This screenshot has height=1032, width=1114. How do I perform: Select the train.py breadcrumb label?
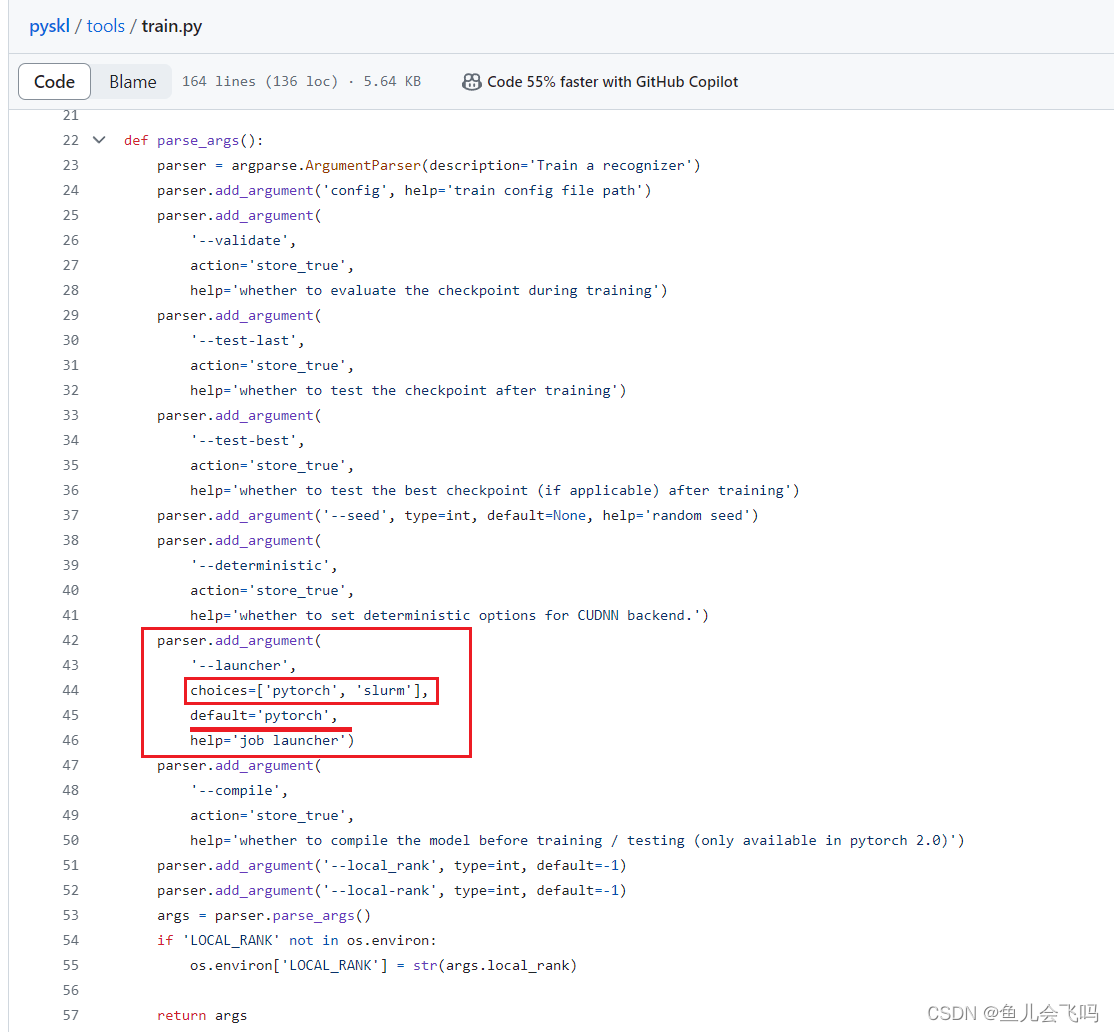tap(171, 26)
